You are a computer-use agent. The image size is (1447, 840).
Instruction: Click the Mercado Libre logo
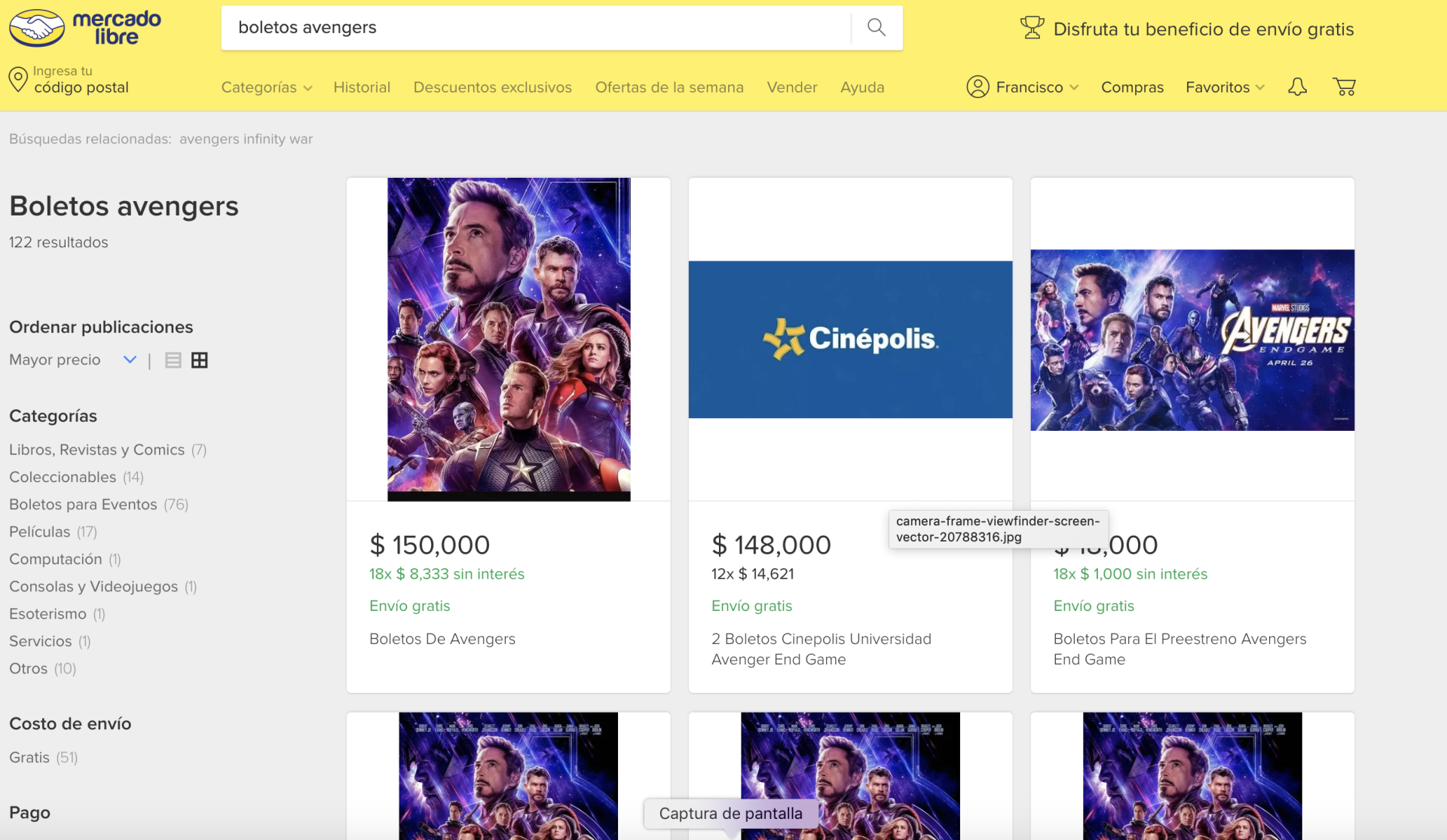85,28
